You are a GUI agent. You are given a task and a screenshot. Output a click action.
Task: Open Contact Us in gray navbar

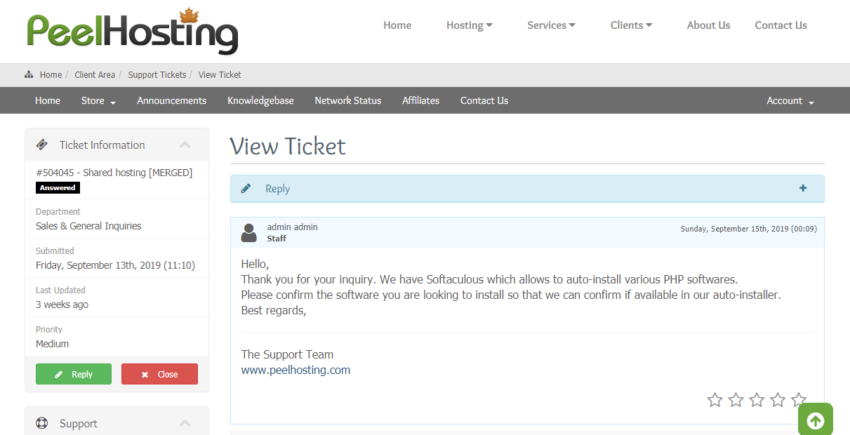pyautogui.click(x=484, y=100)
